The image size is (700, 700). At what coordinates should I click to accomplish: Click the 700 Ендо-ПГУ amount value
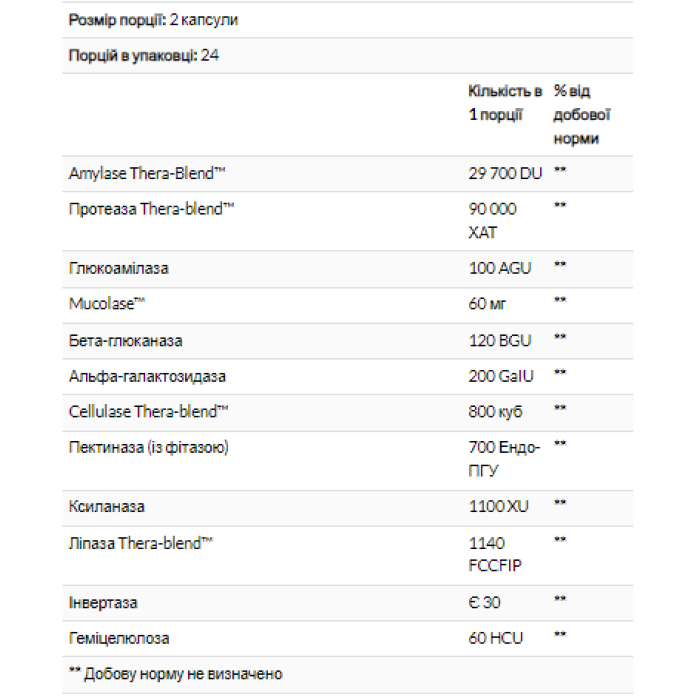504,459
